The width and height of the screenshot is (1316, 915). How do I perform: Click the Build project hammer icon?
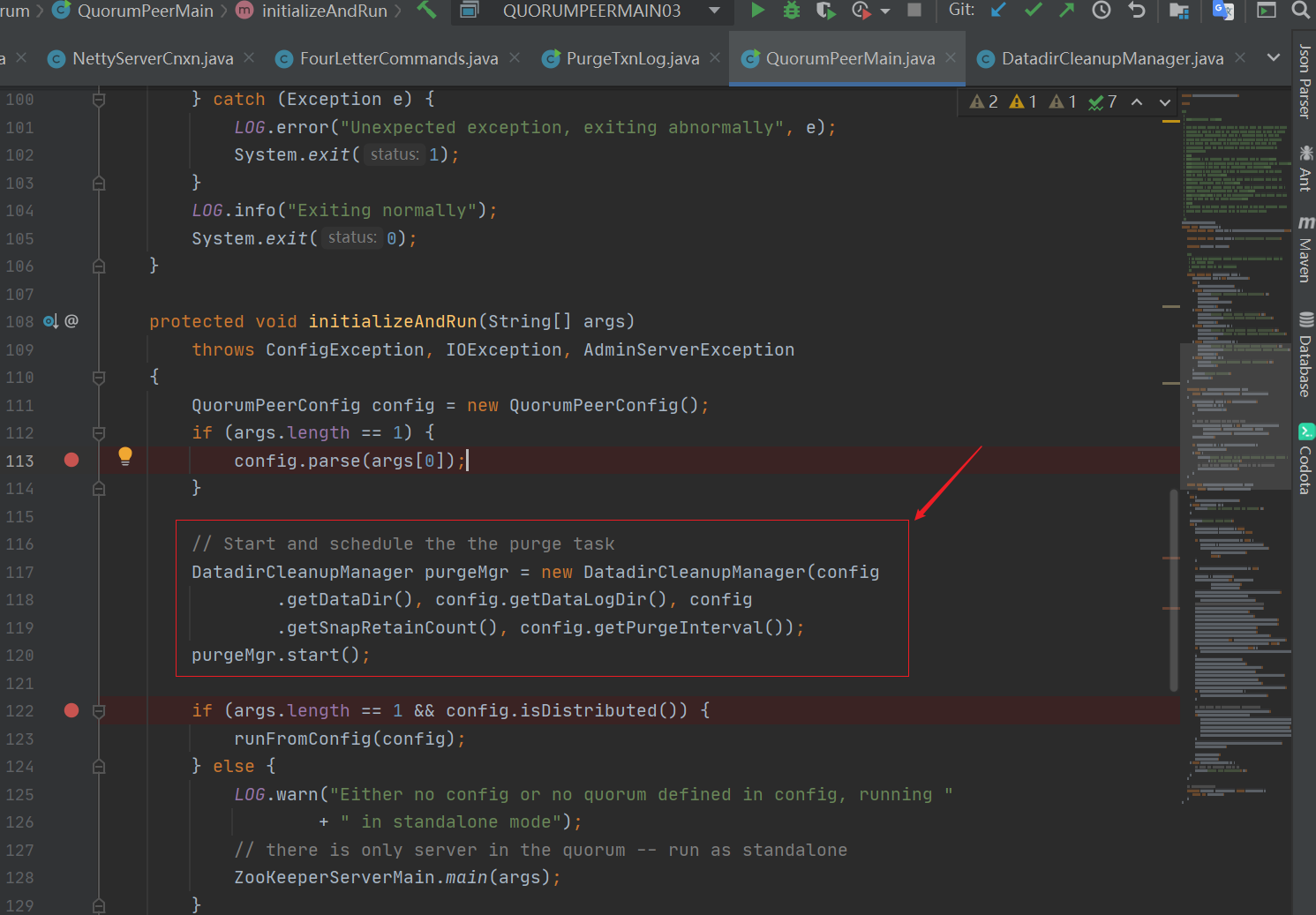tap(426, 10)
